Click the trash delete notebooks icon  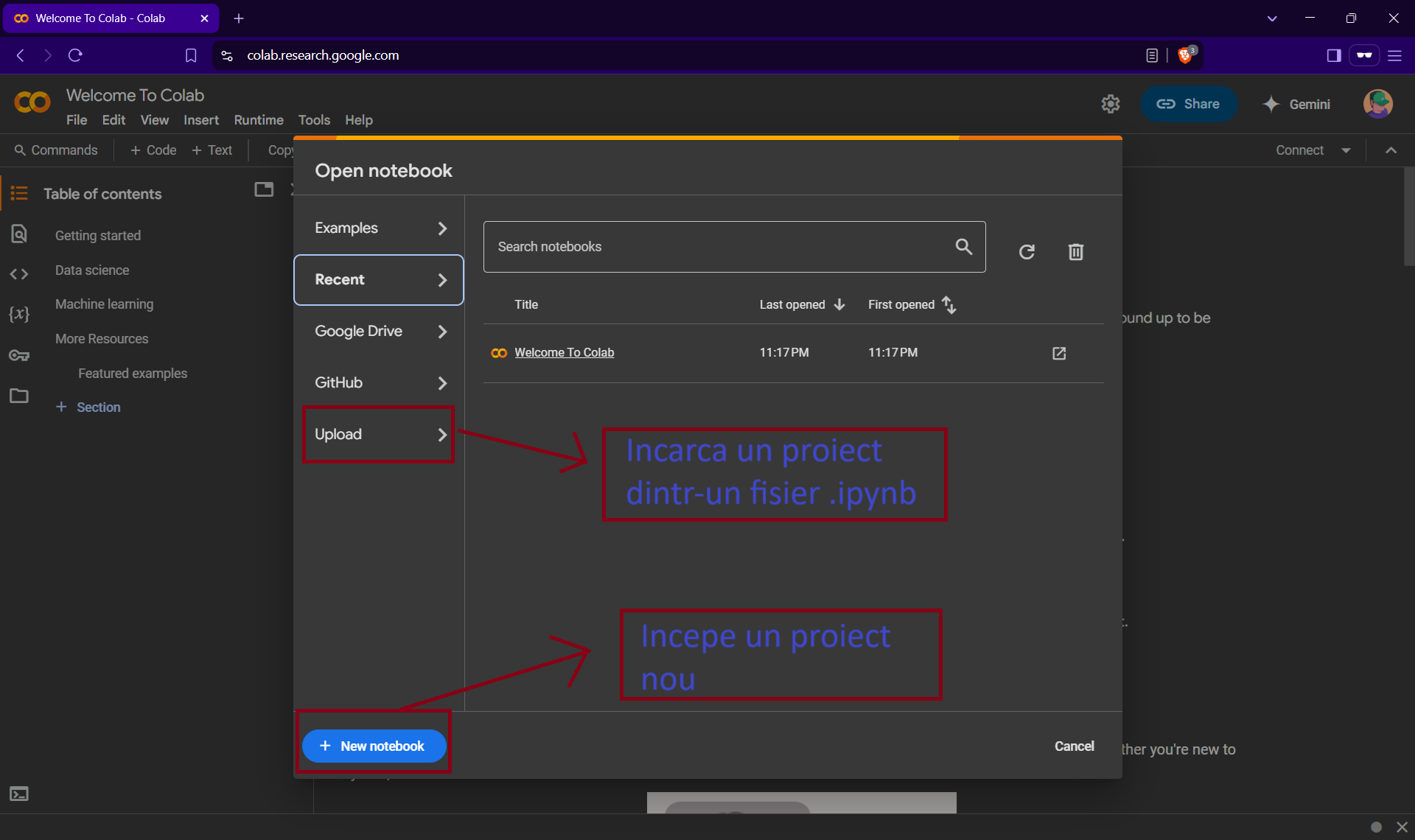point(1075,252)
